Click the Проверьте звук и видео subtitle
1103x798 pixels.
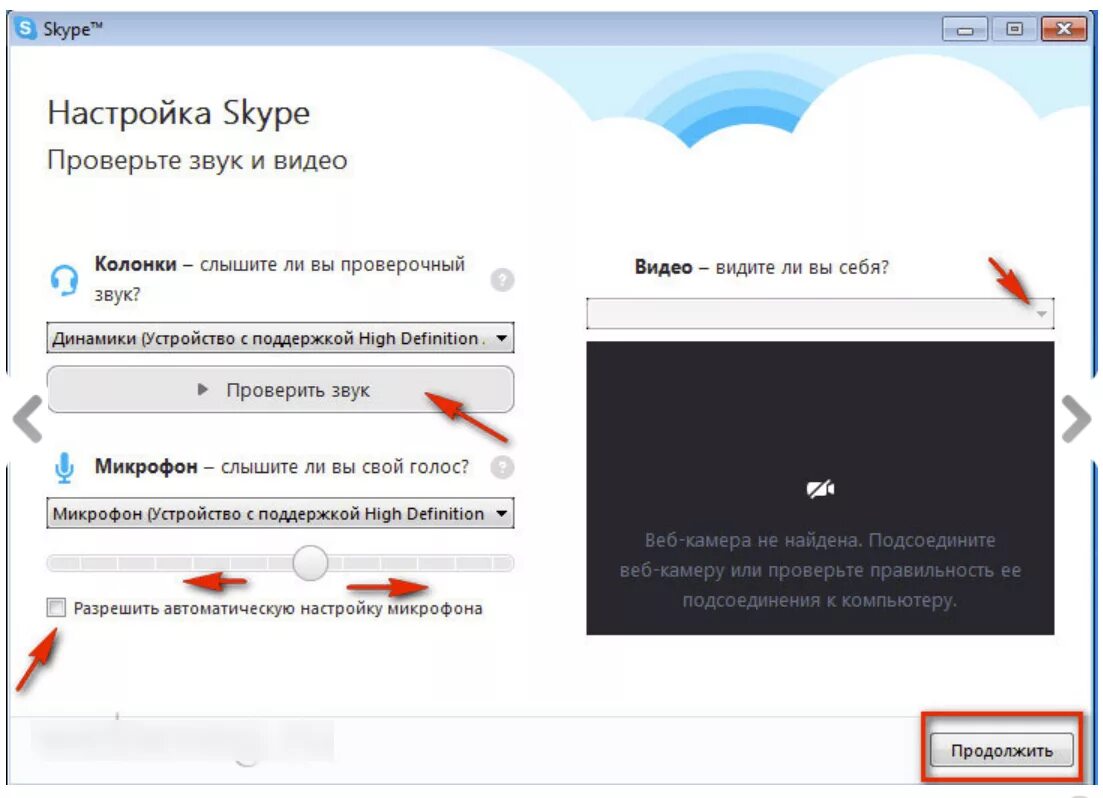[197, 160]
